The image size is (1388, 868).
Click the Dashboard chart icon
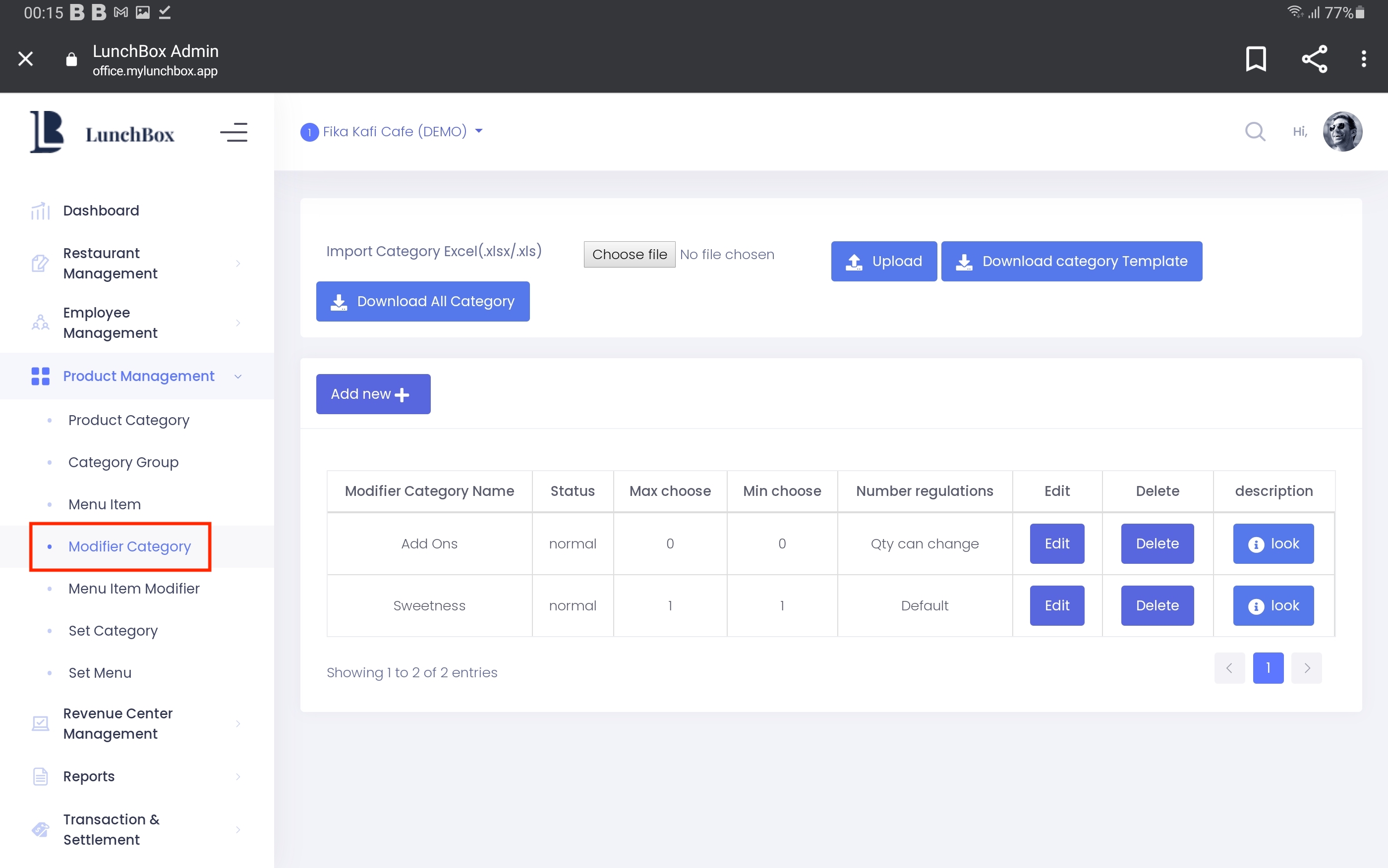[40, 211]
